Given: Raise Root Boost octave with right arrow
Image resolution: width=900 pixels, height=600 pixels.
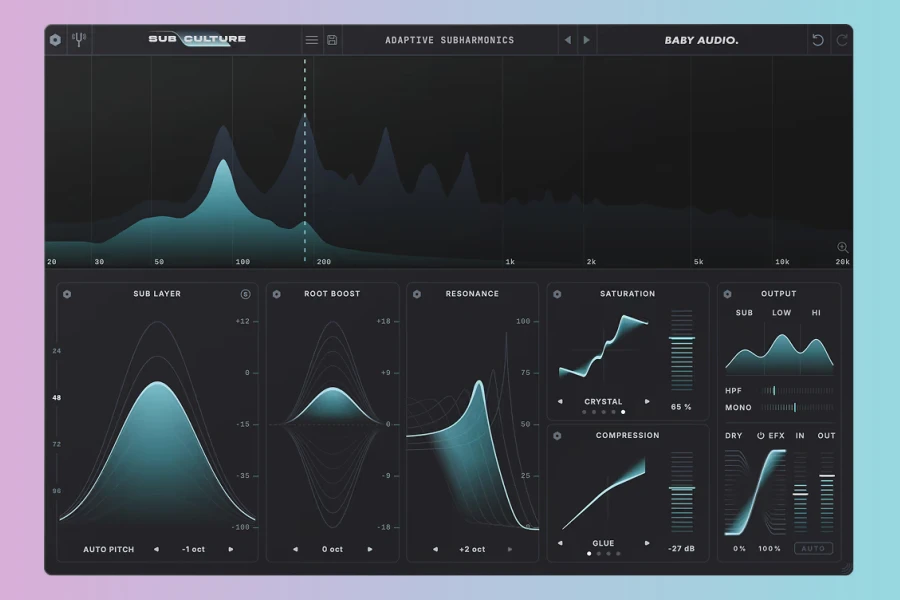Looking at the screenshot, I should (370, 549).
